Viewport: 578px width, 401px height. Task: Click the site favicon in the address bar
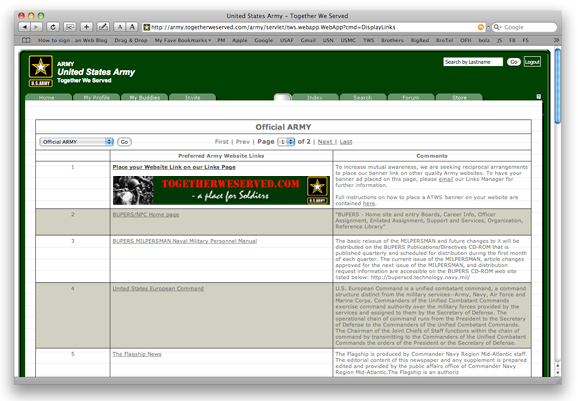click(147, 27)
